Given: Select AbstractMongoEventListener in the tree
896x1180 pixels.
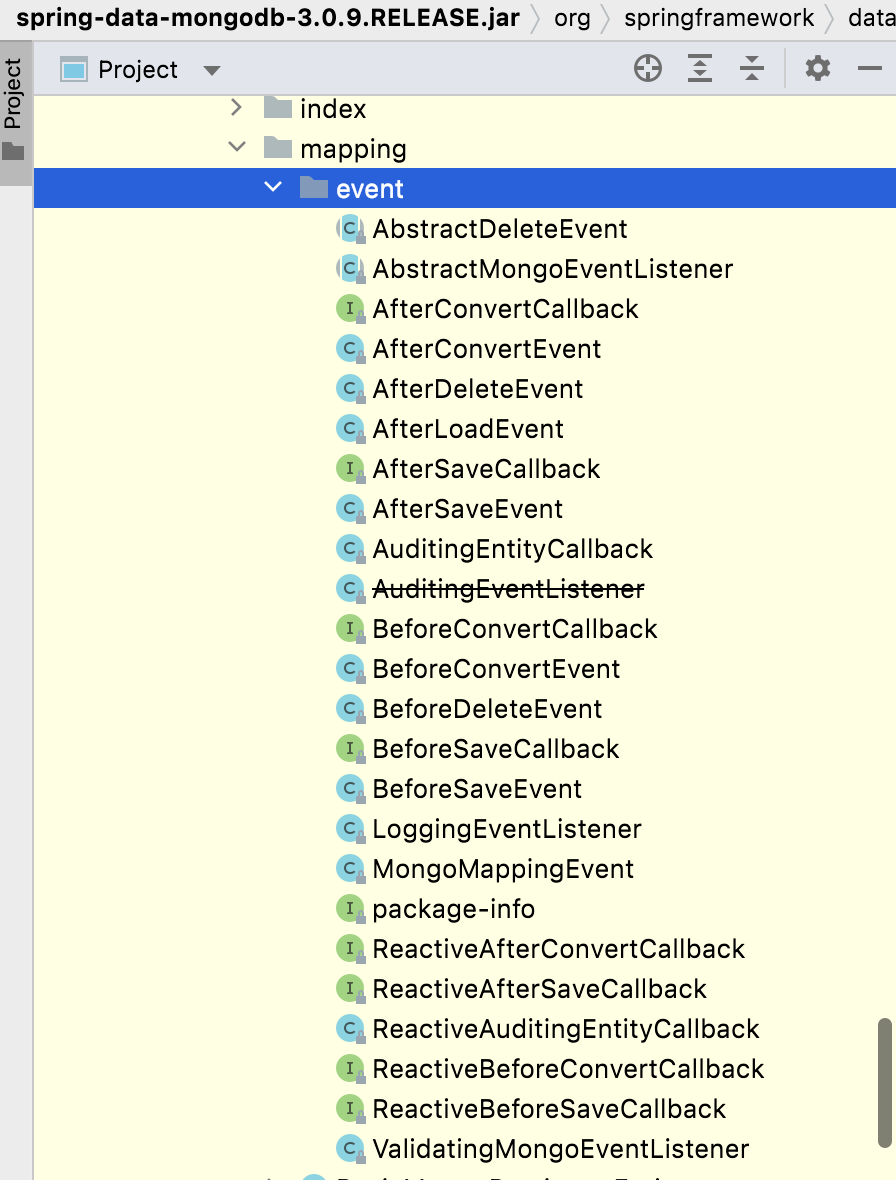Looking at the screenshot, I should pyautogui.click(x=553, y=269).
